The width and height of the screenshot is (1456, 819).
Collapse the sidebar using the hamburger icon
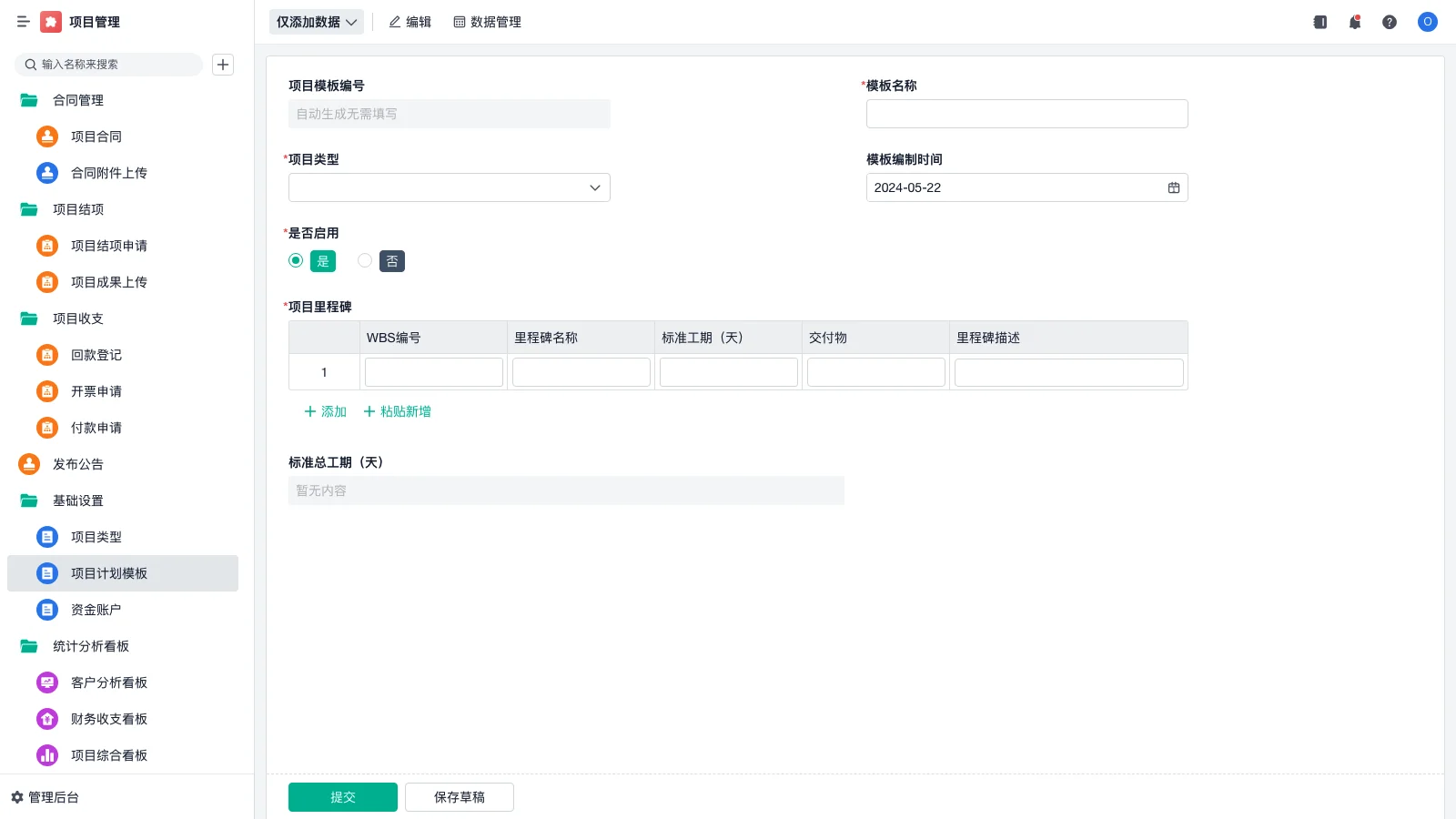pyautogui.click(x=24, y=22)
